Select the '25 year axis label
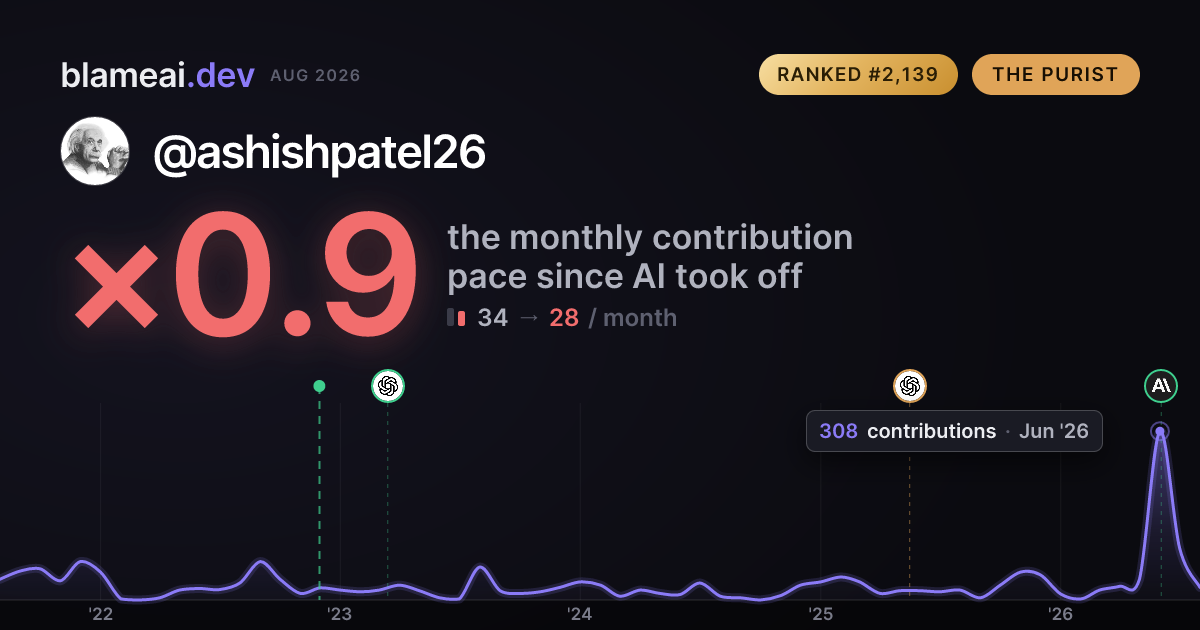This screenshot has height=630, width=1200. [x=820, y=614]
